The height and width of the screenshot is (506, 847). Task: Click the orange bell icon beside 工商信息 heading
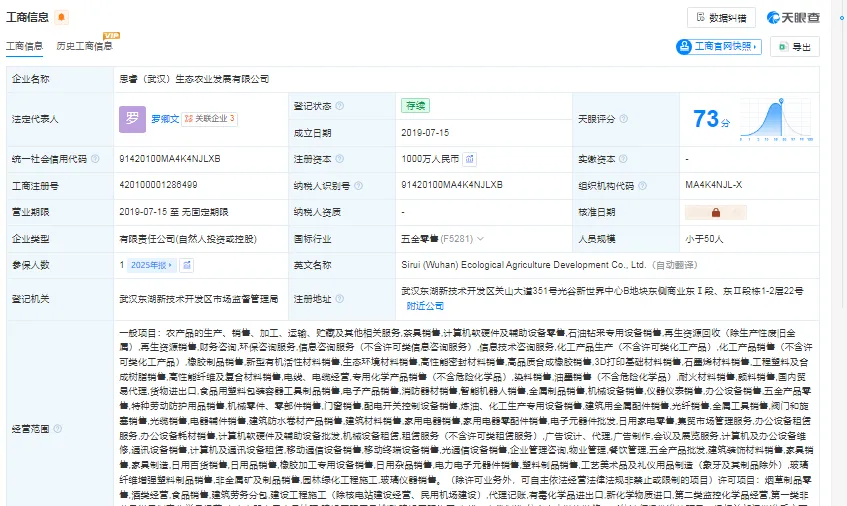point(62,17)
